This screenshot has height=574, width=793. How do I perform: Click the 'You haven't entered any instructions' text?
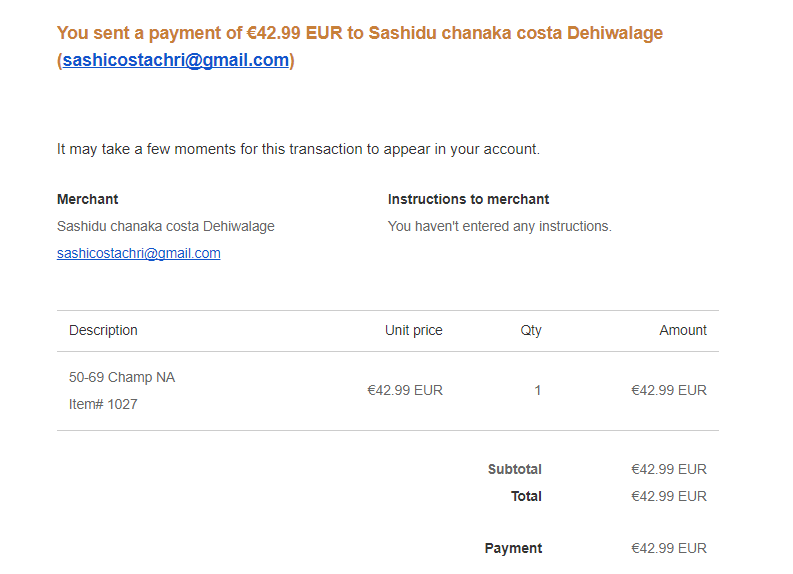[x=499, y=226]
